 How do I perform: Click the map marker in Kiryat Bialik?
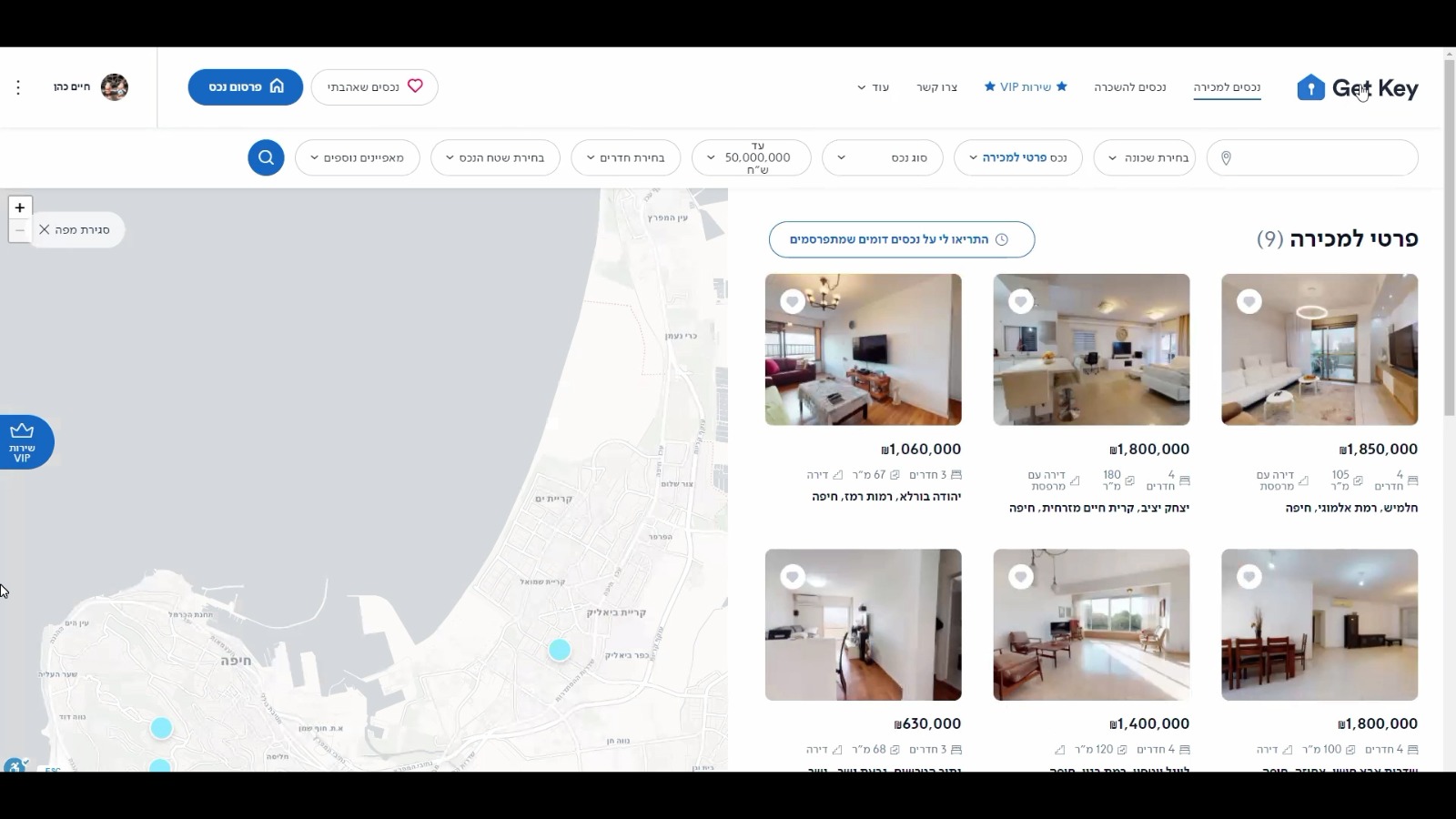pos(560,650)
